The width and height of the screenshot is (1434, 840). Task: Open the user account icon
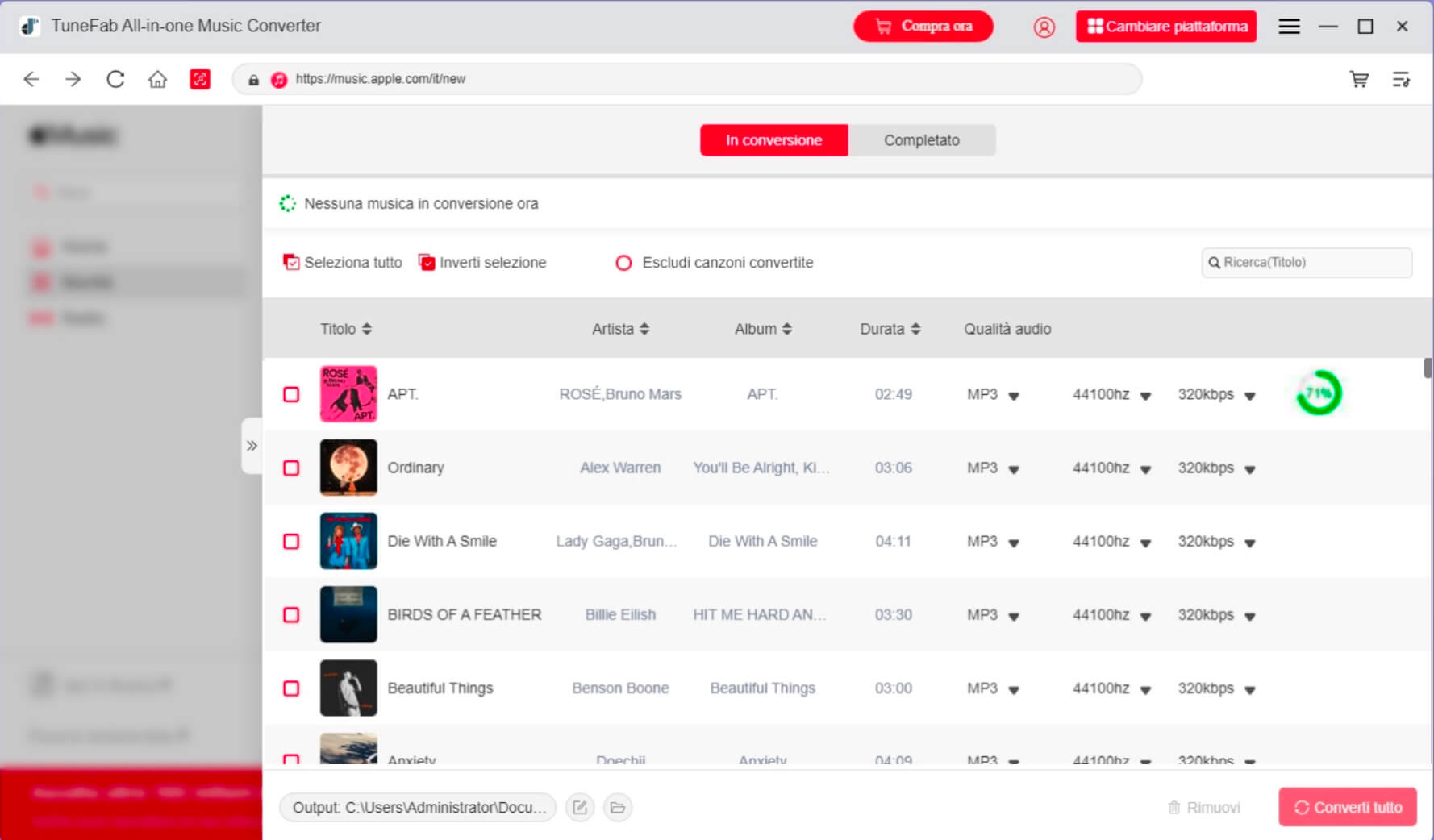[1044, 27]
